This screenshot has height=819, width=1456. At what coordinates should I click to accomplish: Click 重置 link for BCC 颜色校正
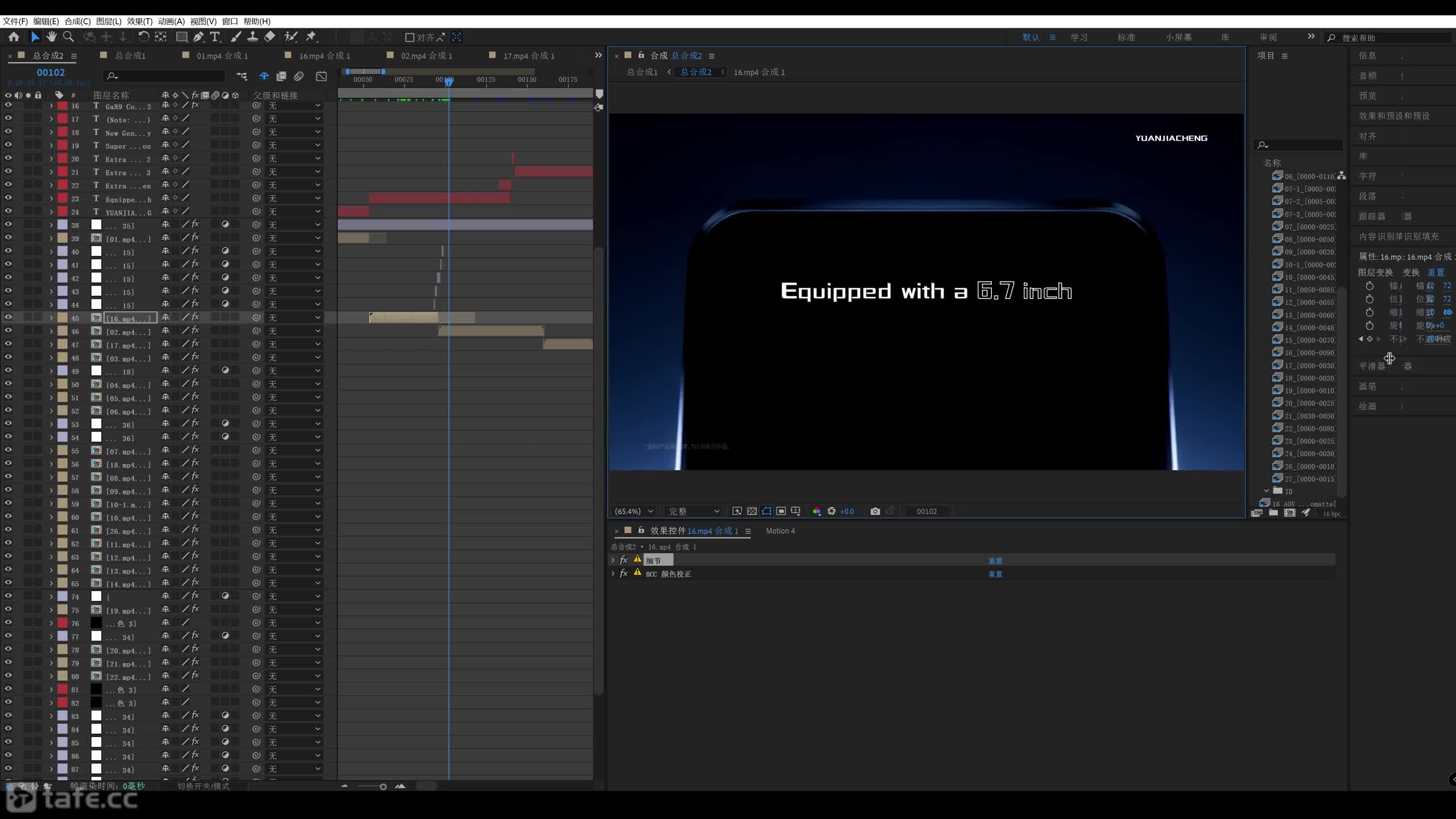click(995, 574)
